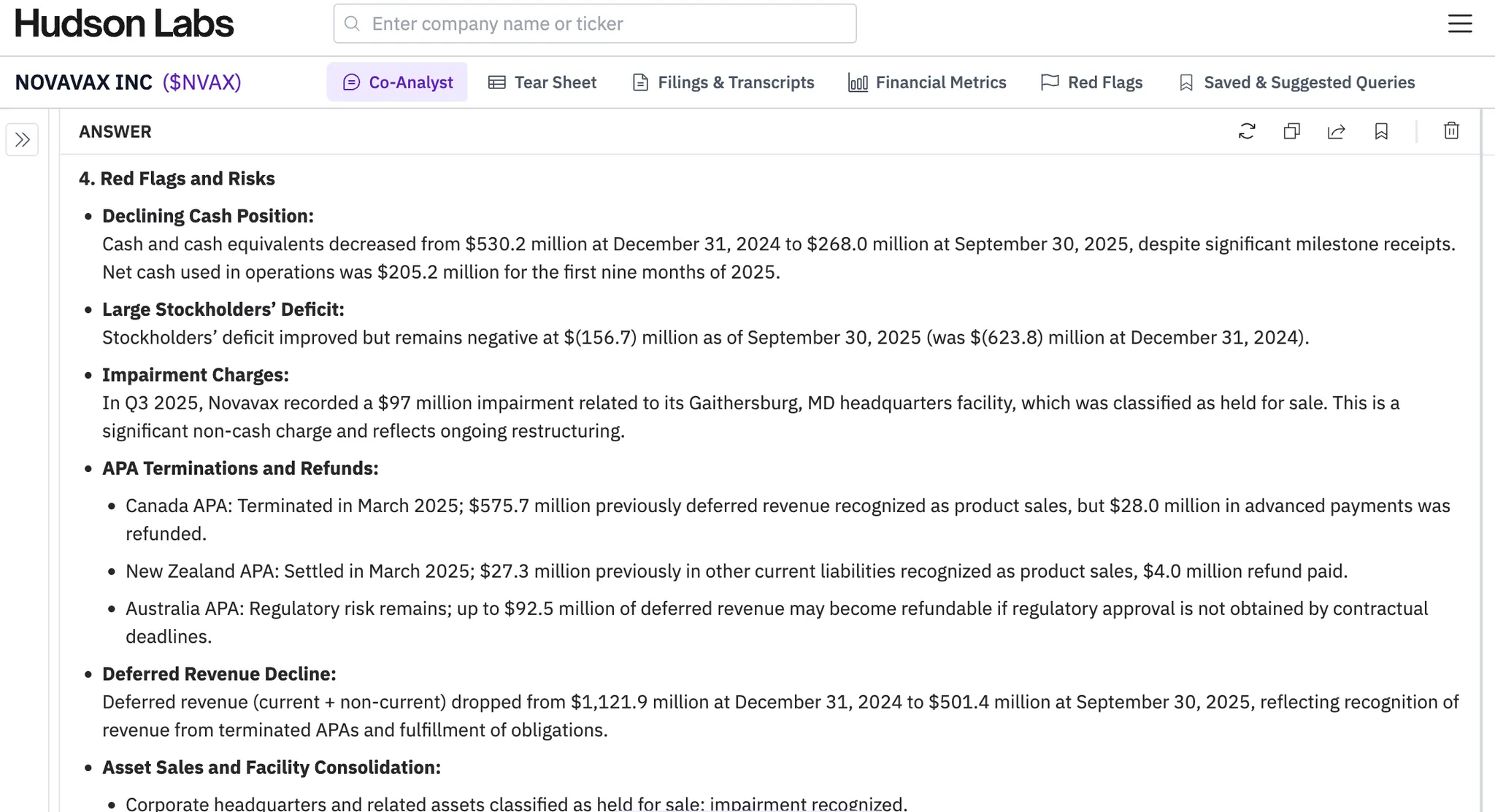Click the ANSWER panel heading
The width and height of the screenshot is (1495, 812).
click(x=115, y=132)
